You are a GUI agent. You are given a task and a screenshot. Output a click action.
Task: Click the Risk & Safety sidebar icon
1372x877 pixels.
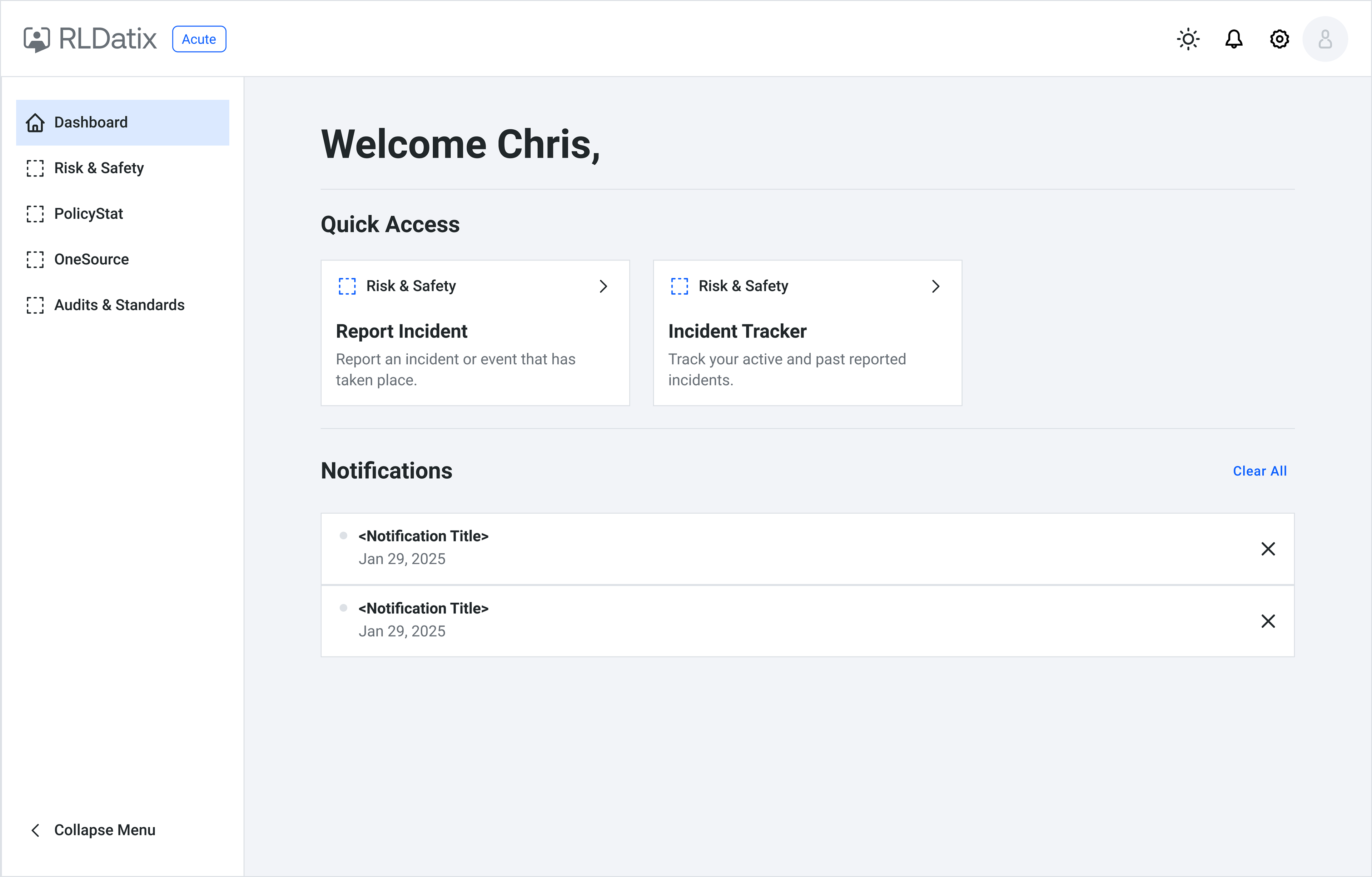(x=35, y=168)
